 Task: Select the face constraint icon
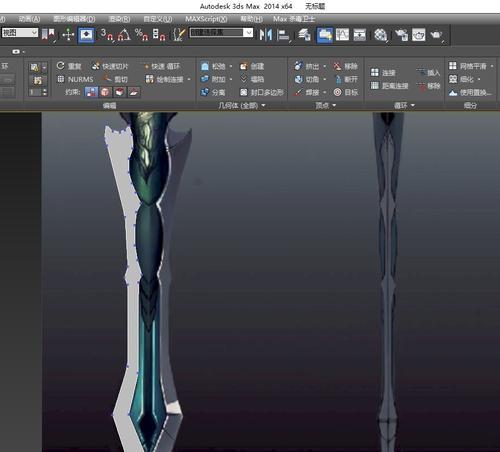[x=119, y=92]
